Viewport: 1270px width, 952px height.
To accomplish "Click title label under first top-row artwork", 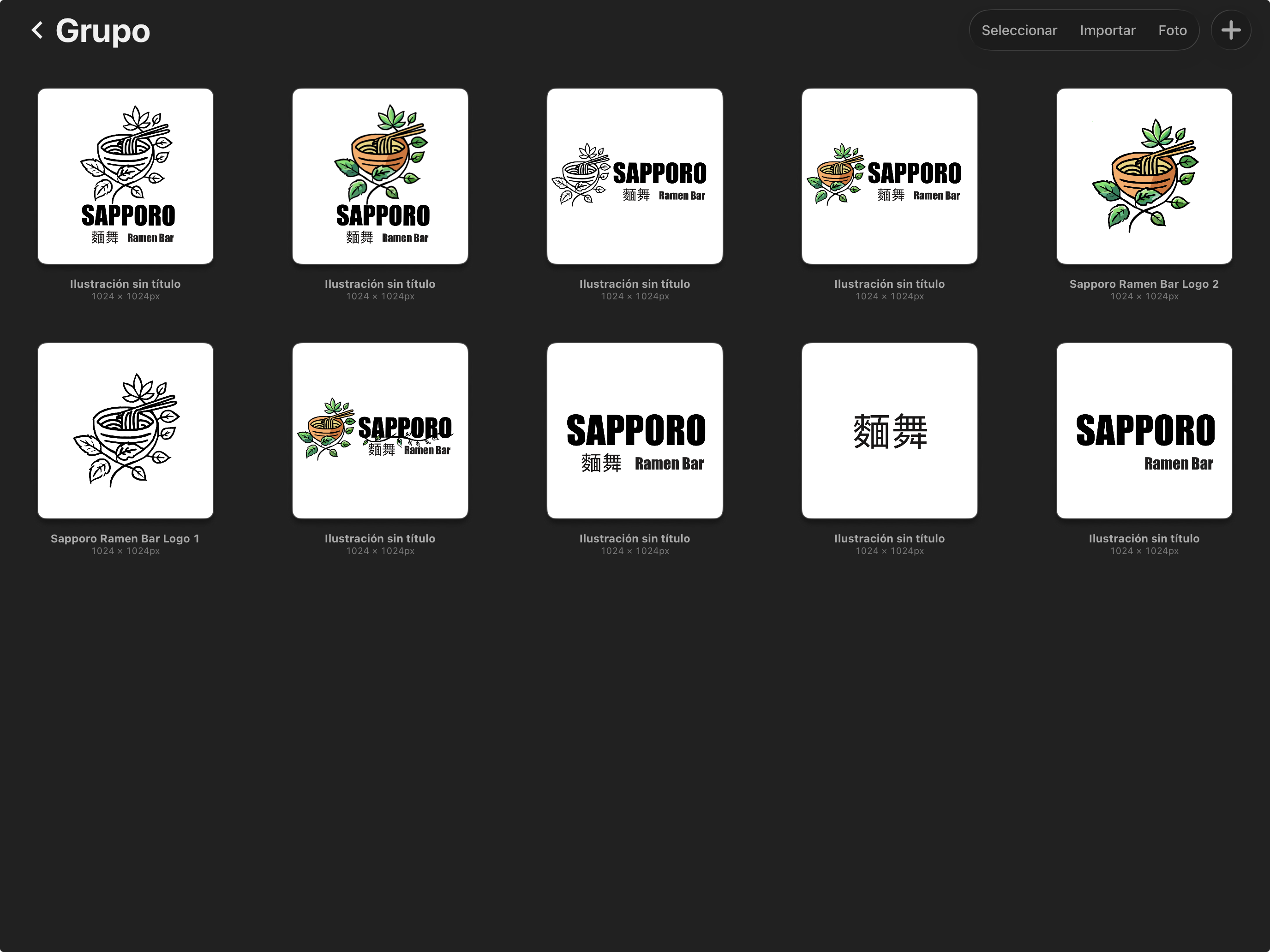I will [125, 284].
